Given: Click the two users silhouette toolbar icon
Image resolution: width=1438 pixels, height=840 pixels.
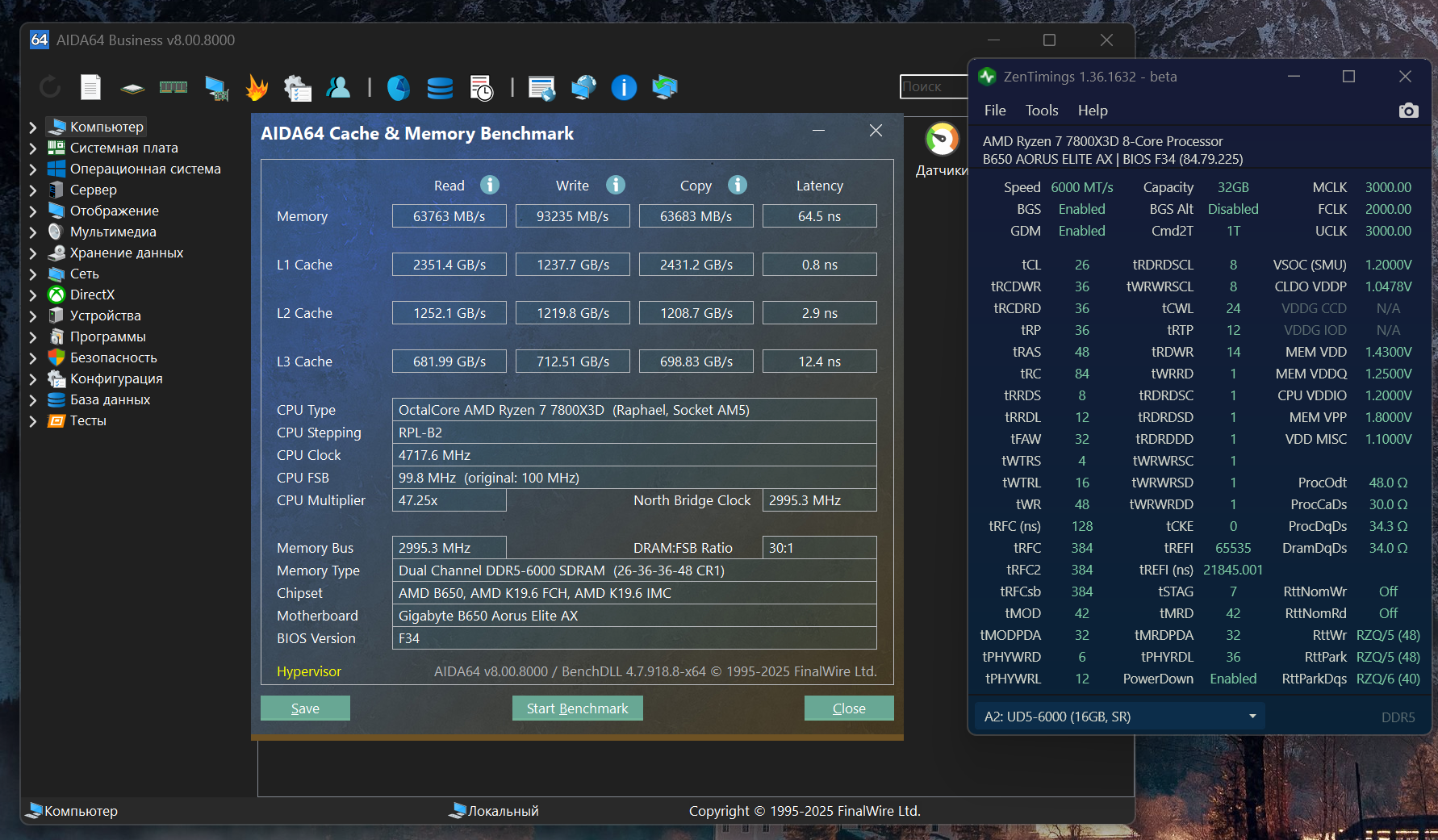Looking at the screenshot, I should point(338,87).
